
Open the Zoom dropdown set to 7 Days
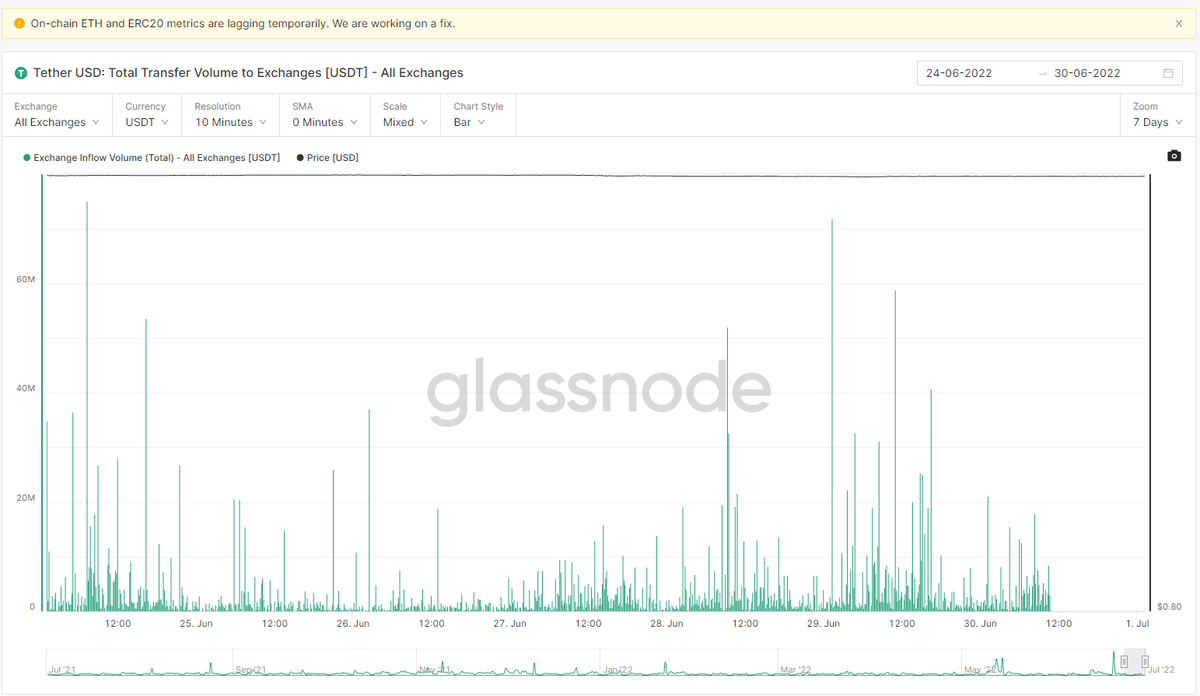(x=1157, y=115)
